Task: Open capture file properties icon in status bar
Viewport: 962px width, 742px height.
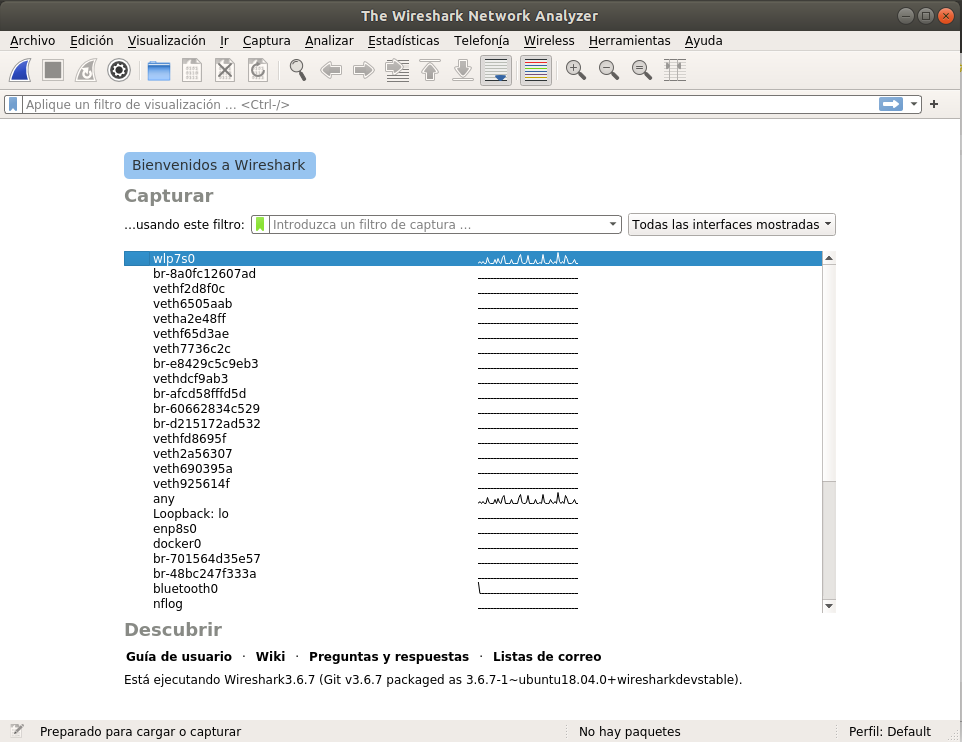Action: (x=17, y=731)
